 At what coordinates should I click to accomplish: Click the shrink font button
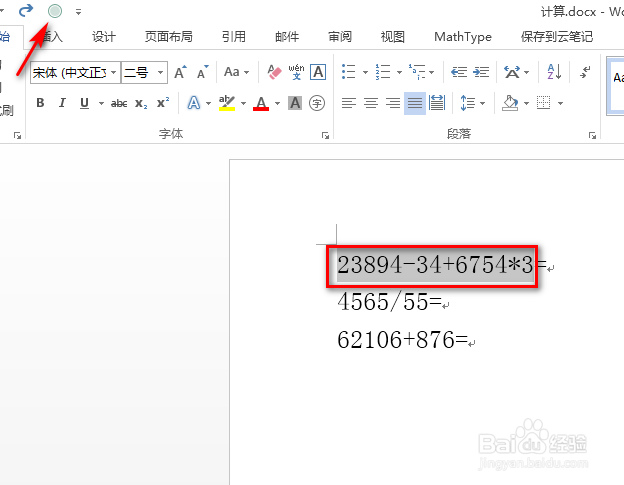[203, 72]
